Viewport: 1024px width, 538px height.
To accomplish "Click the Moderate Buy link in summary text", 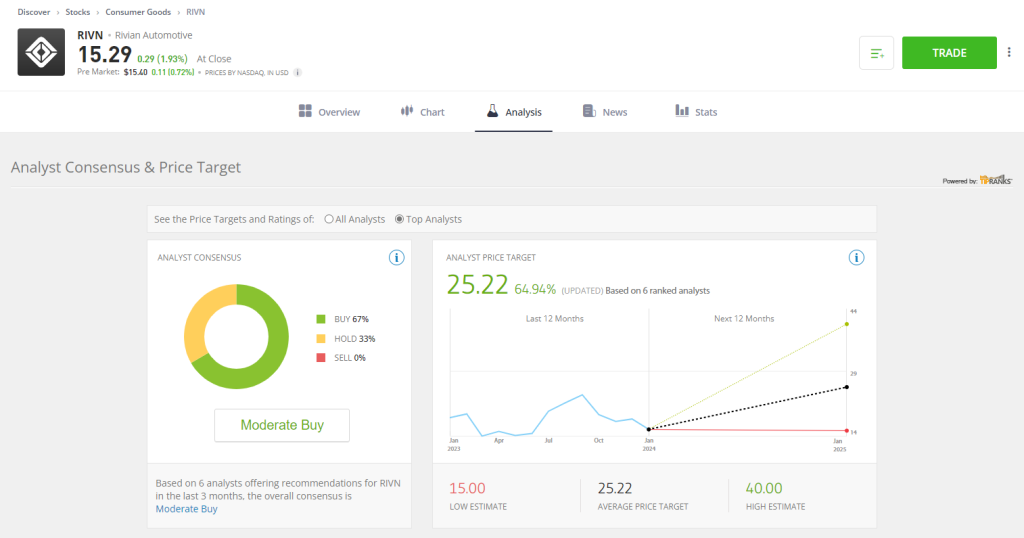I will coord(186,509).
